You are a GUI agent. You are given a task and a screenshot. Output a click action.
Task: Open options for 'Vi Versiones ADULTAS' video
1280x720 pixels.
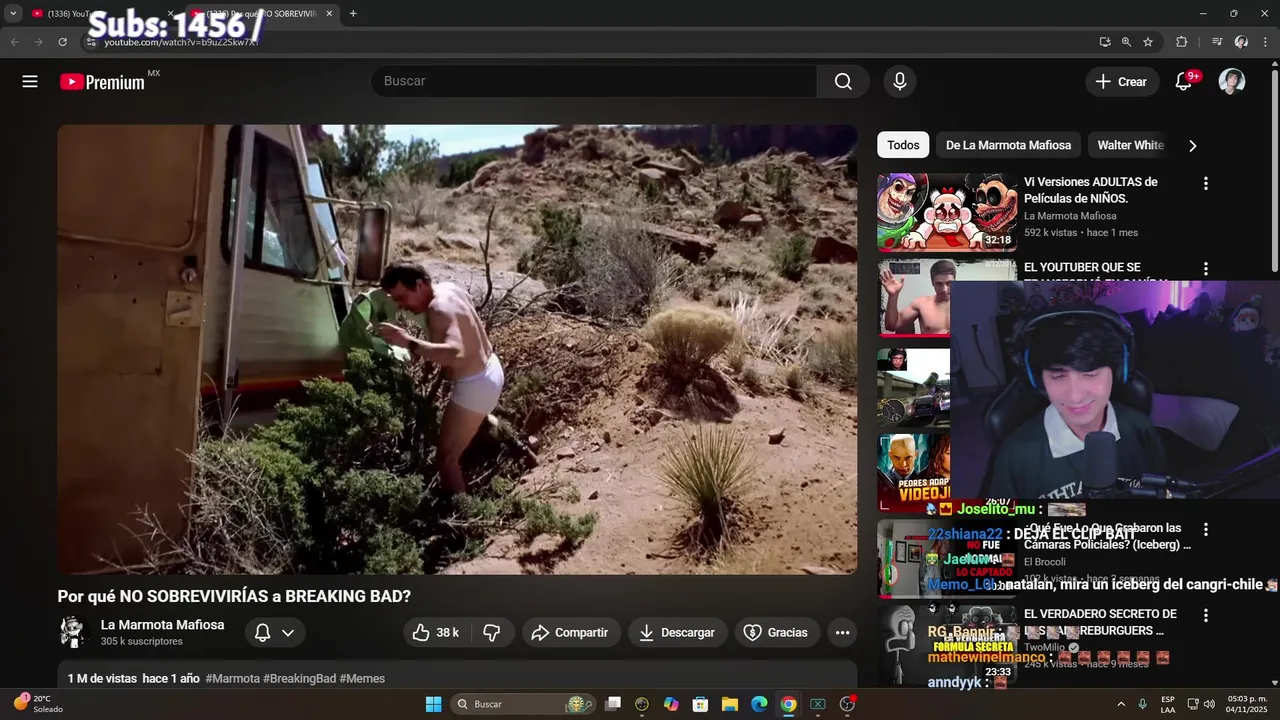click(x=1205, y=184)
